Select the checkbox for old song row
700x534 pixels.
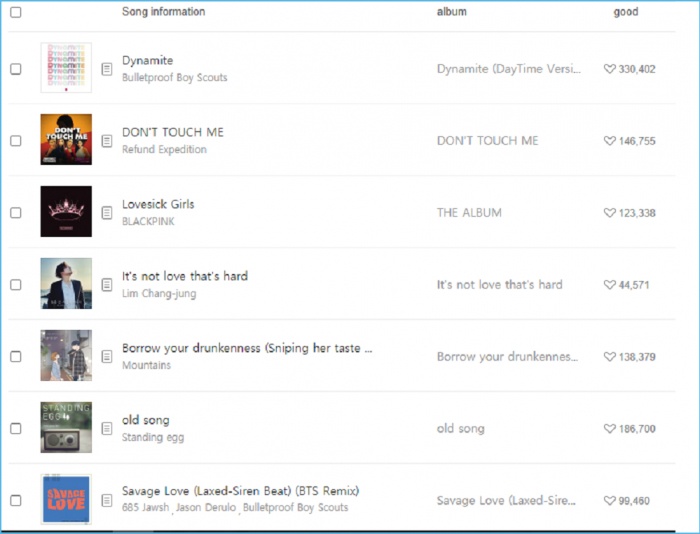pyautogui.click(x=15, y=428)
